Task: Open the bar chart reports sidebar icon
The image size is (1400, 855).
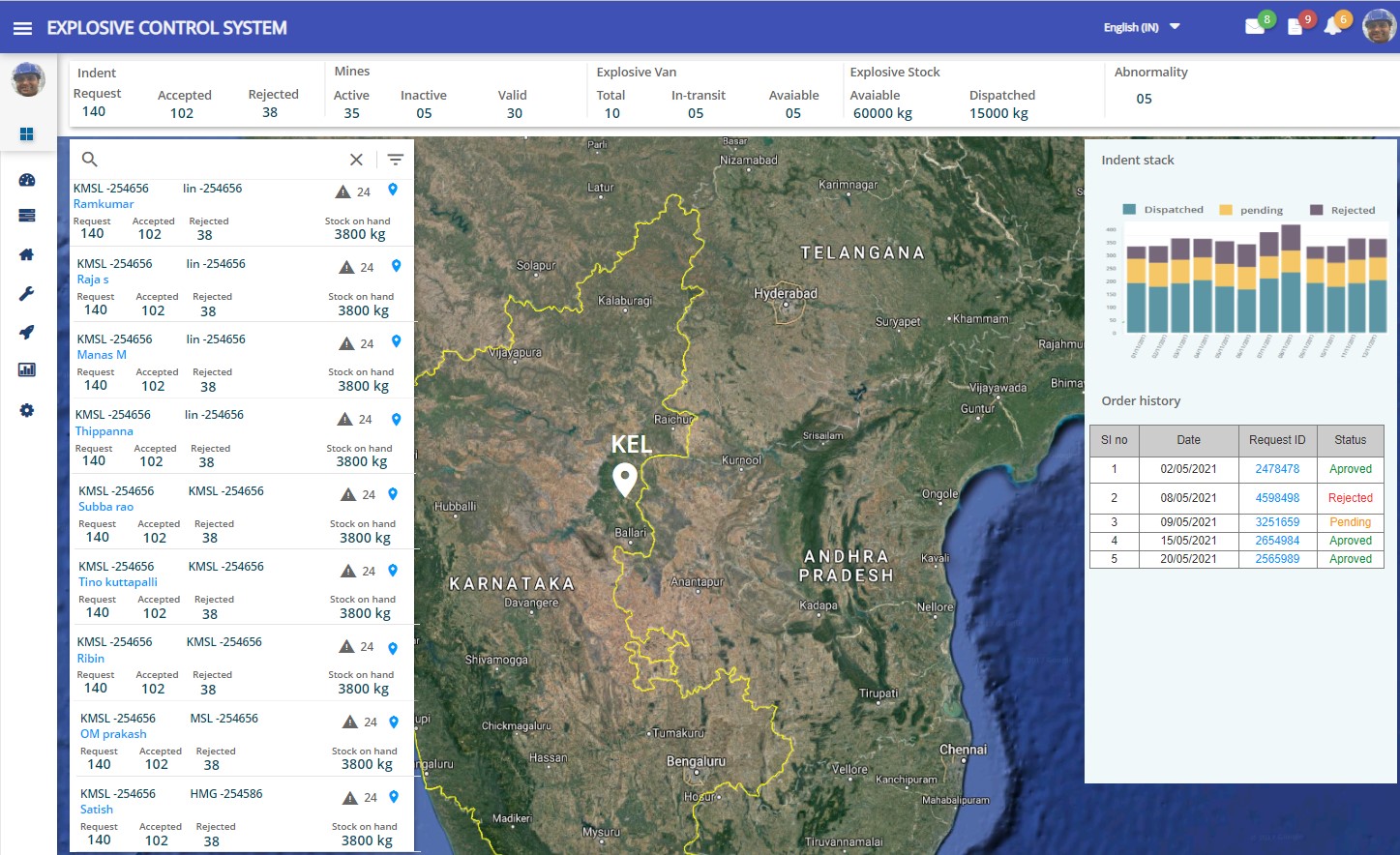Action: 27,369
